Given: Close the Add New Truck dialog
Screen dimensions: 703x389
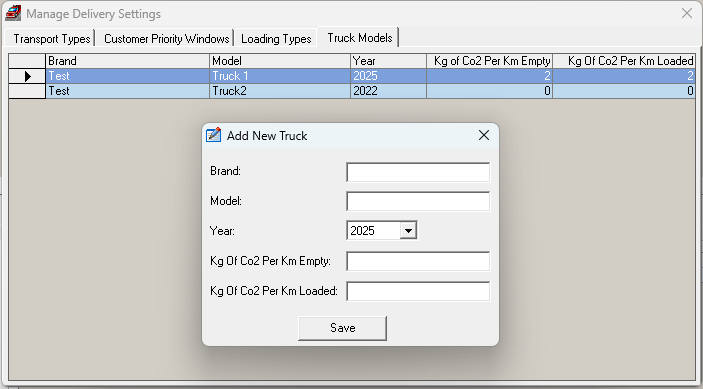Looking at the screenshot, I should (484, 135).
